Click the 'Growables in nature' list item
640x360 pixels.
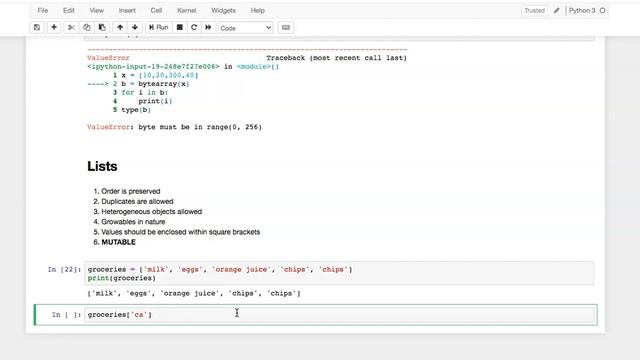133,222
